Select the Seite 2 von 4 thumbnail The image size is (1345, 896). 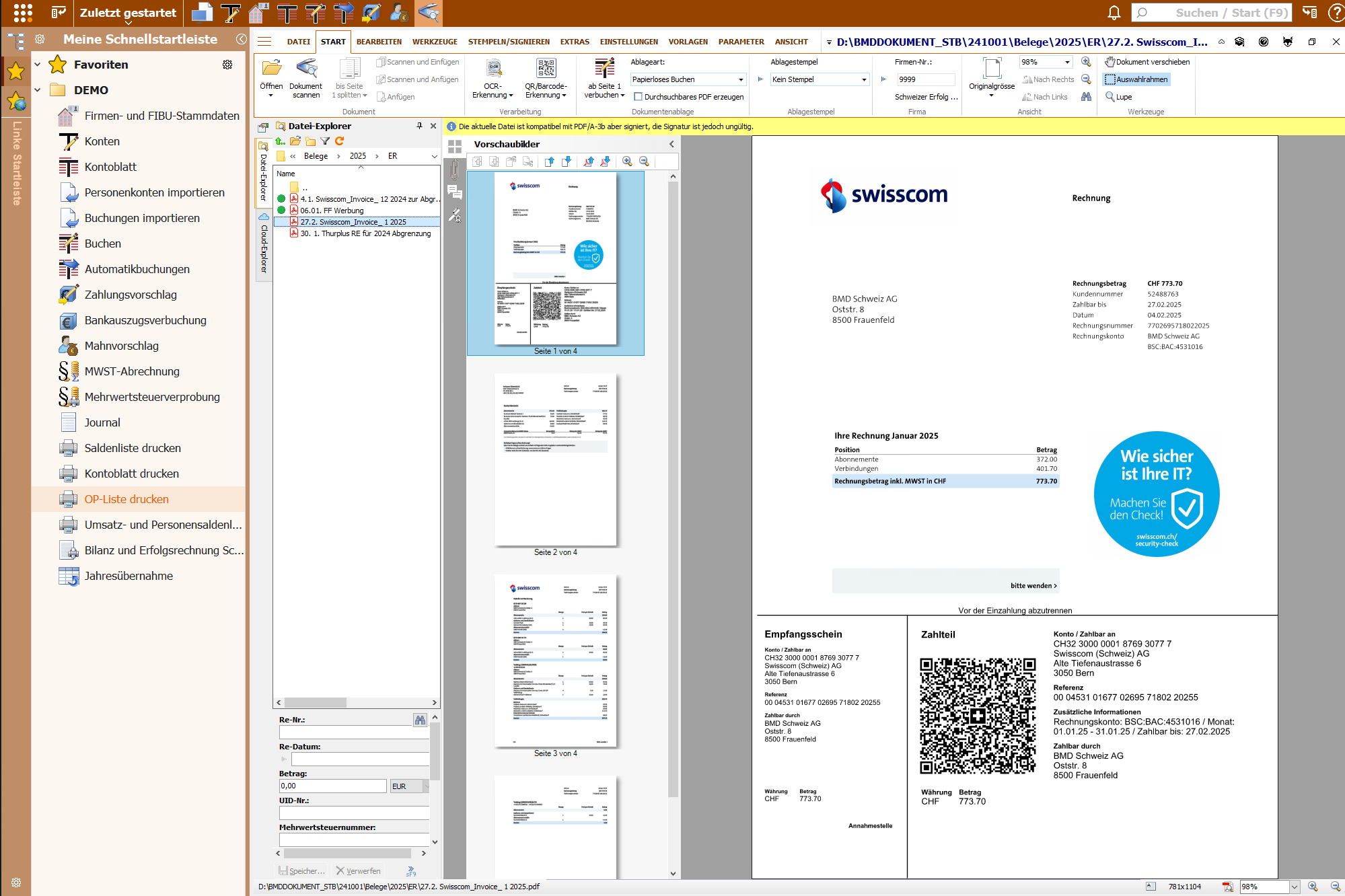click(555, 461)
